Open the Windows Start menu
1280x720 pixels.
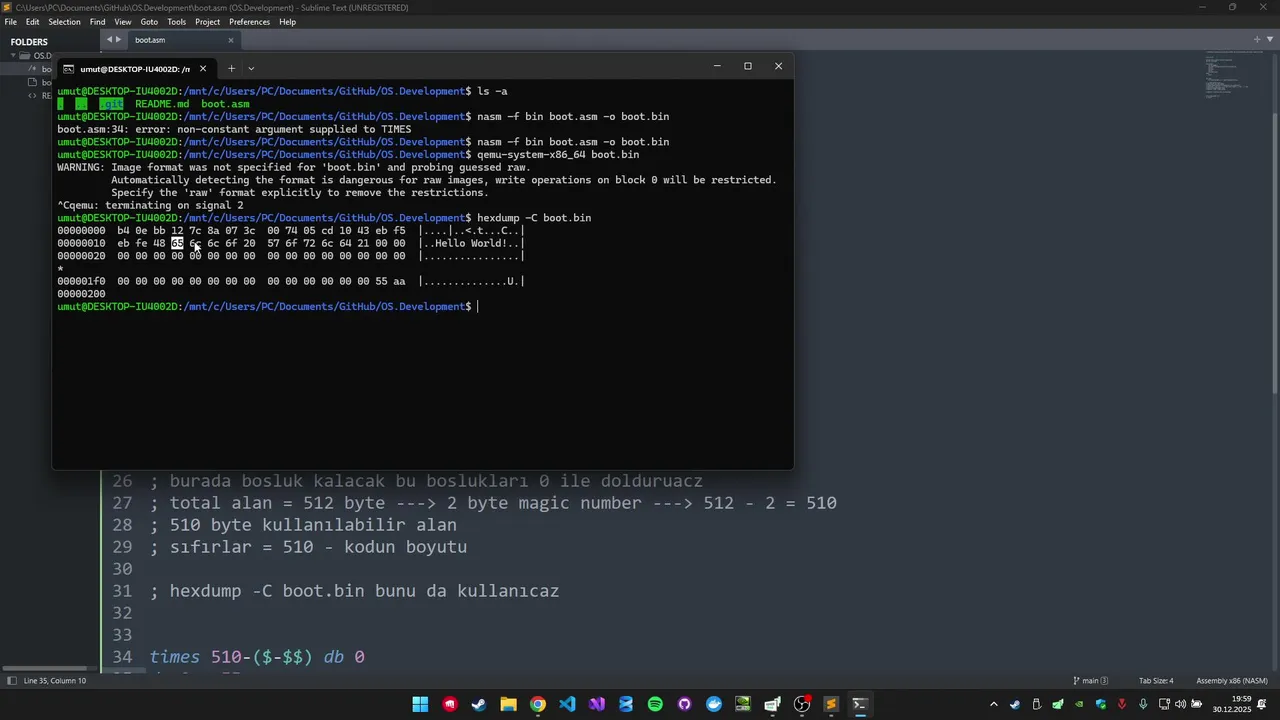click(x=420, y=704)
